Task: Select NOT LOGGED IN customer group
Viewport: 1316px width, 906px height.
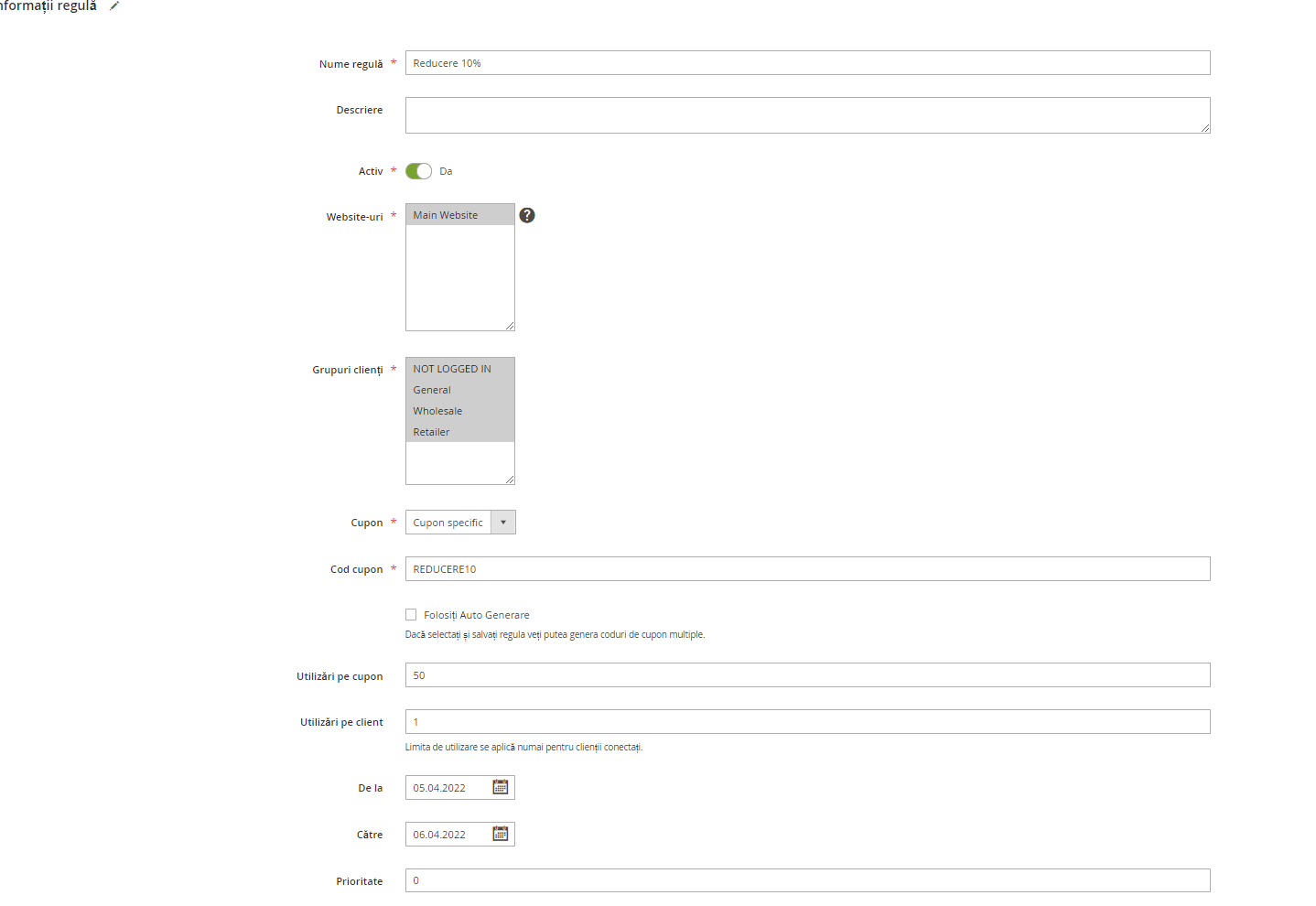Action: (459, 369)
